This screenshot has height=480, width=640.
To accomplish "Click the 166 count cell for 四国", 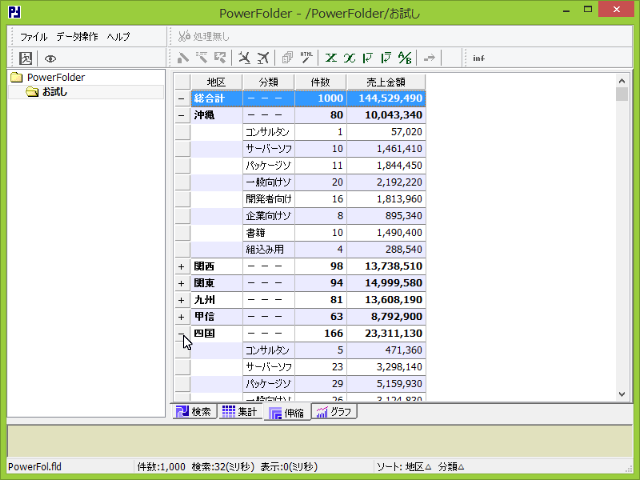I will click(320, 333).
